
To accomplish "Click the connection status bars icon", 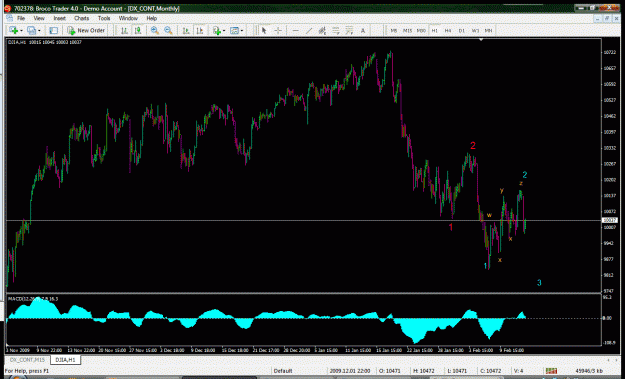I will (551, 371).
